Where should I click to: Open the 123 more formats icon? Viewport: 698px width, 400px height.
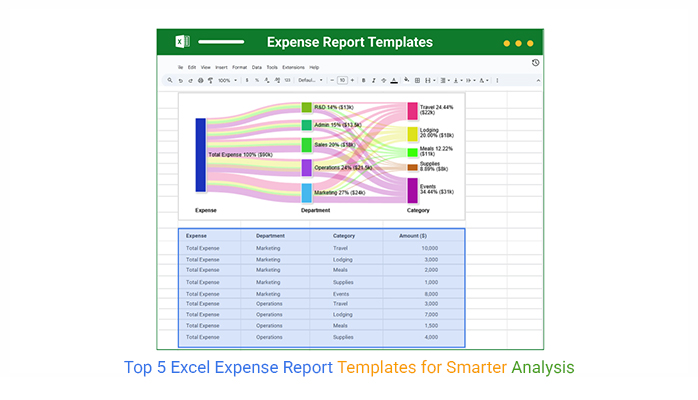coord(288,81)
